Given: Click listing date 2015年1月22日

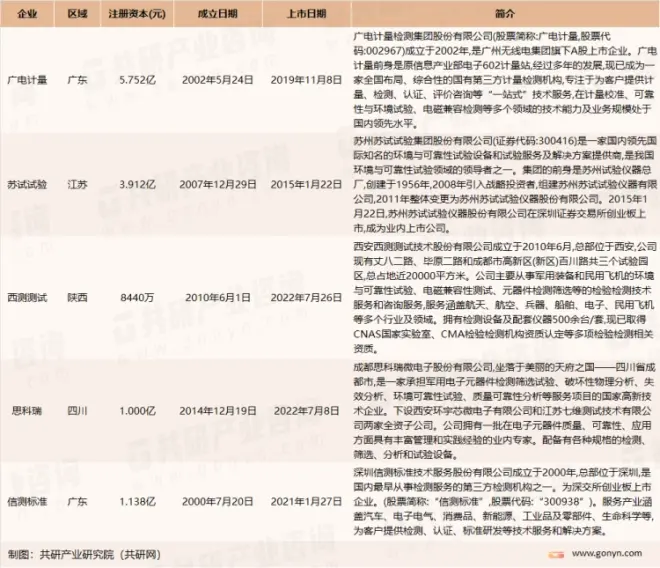Looking at the screenshot, I should pos(306,184).
